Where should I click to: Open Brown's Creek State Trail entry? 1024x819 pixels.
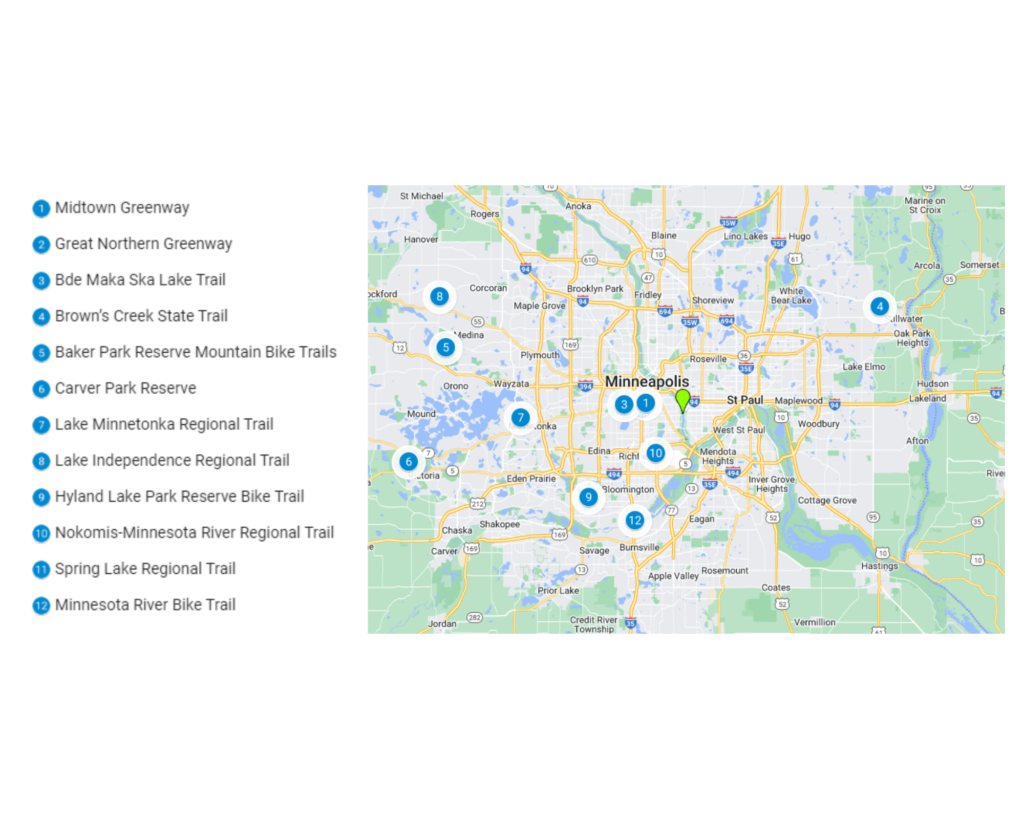(x=142, y=316)
